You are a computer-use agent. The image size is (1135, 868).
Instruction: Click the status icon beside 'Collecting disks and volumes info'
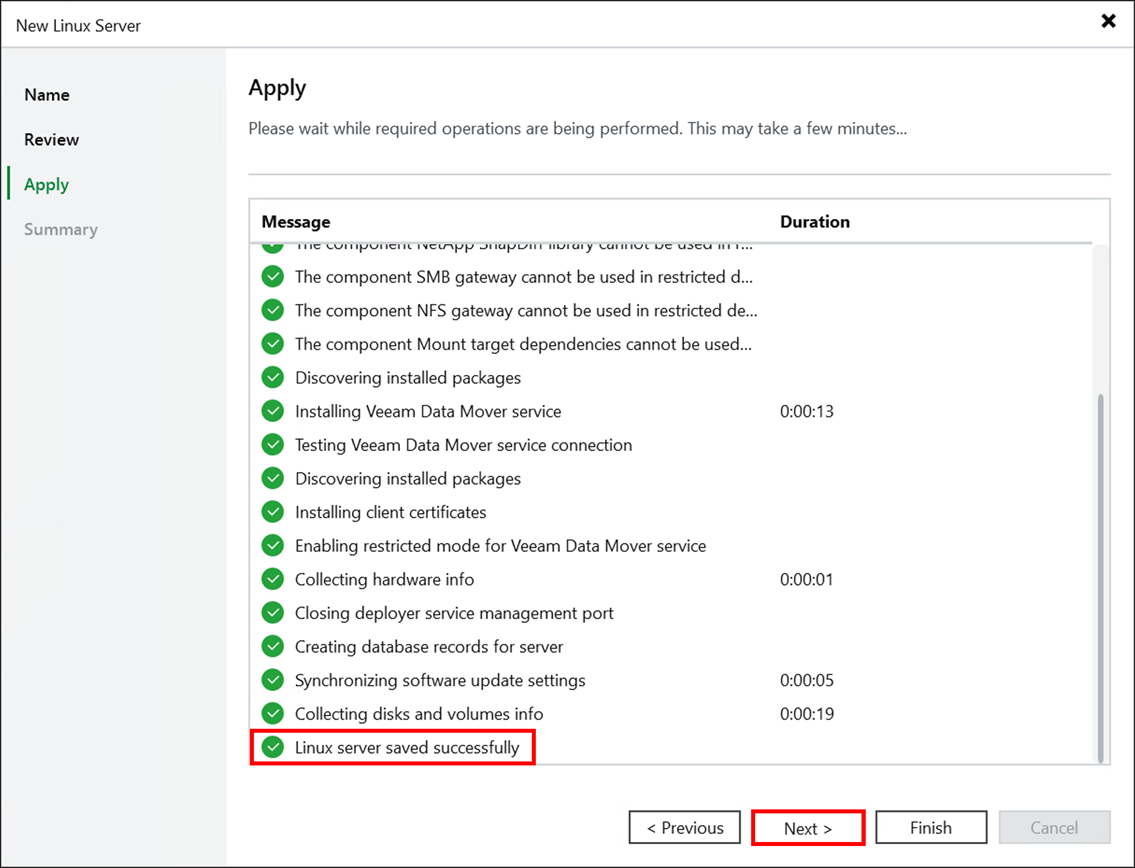point(272,714)
